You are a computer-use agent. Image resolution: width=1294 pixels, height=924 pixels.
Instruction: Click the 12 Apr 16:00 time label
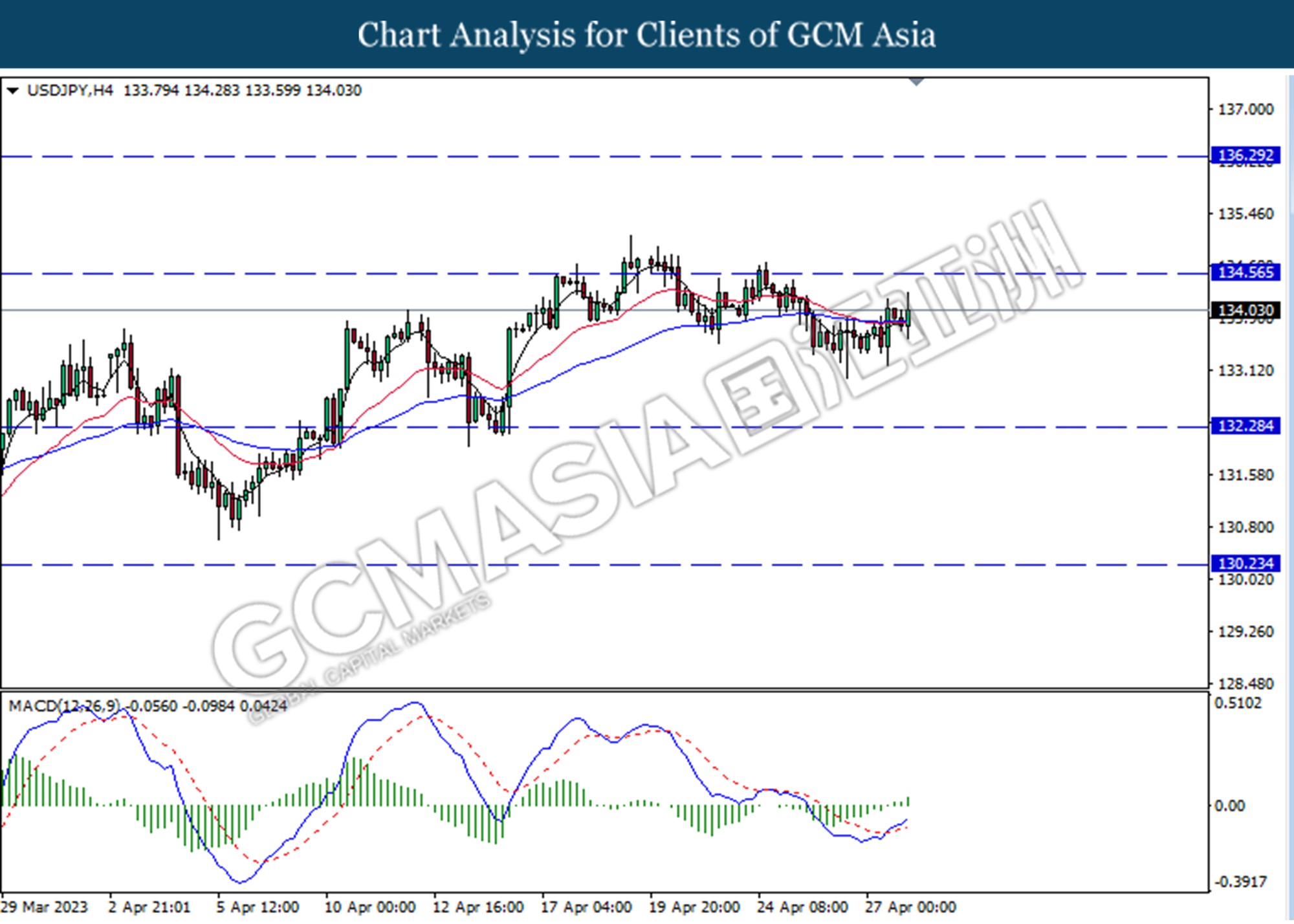click(478, 907)
